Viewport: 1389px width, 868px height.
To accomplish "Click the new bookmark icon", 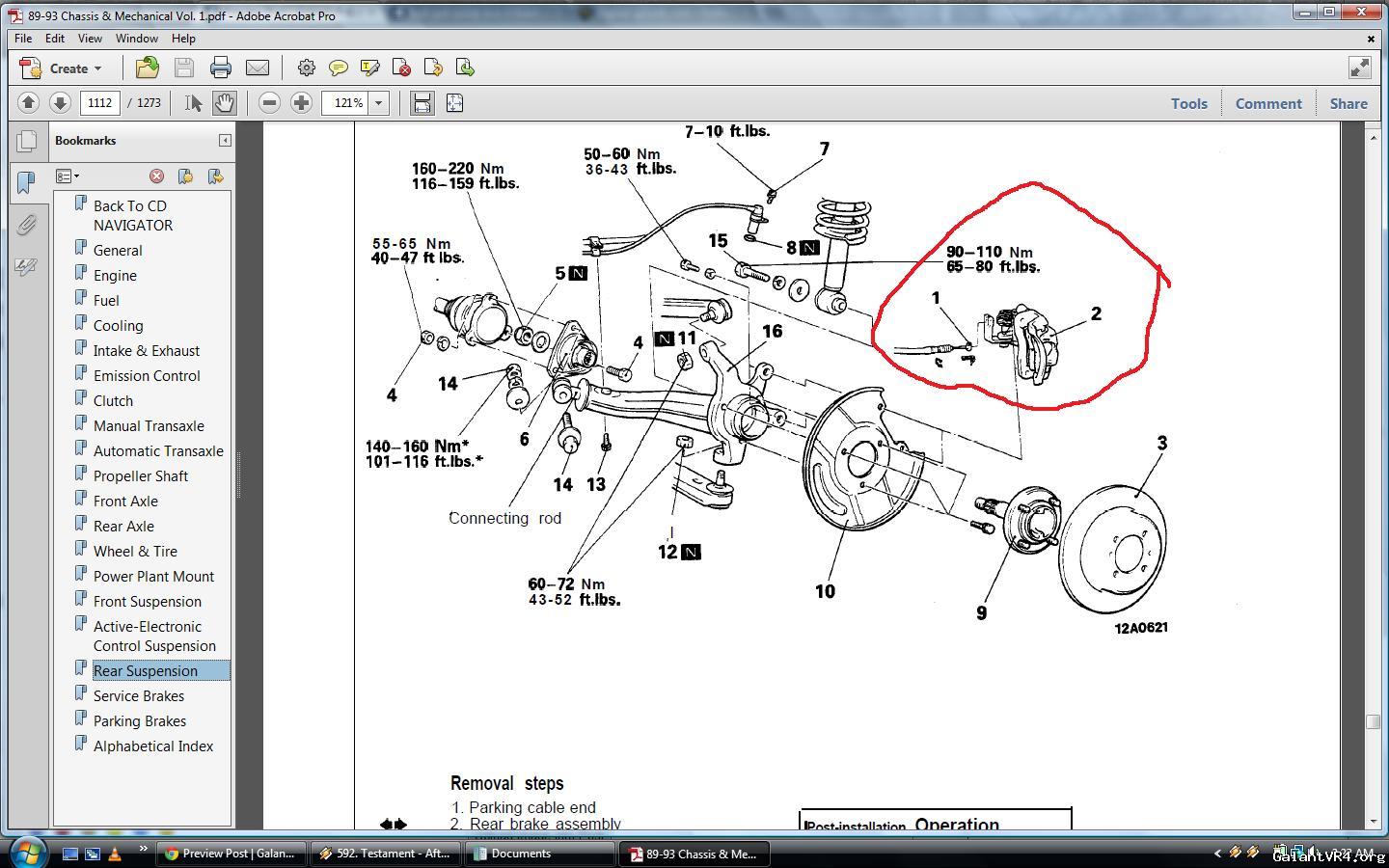I will [185, 176].
